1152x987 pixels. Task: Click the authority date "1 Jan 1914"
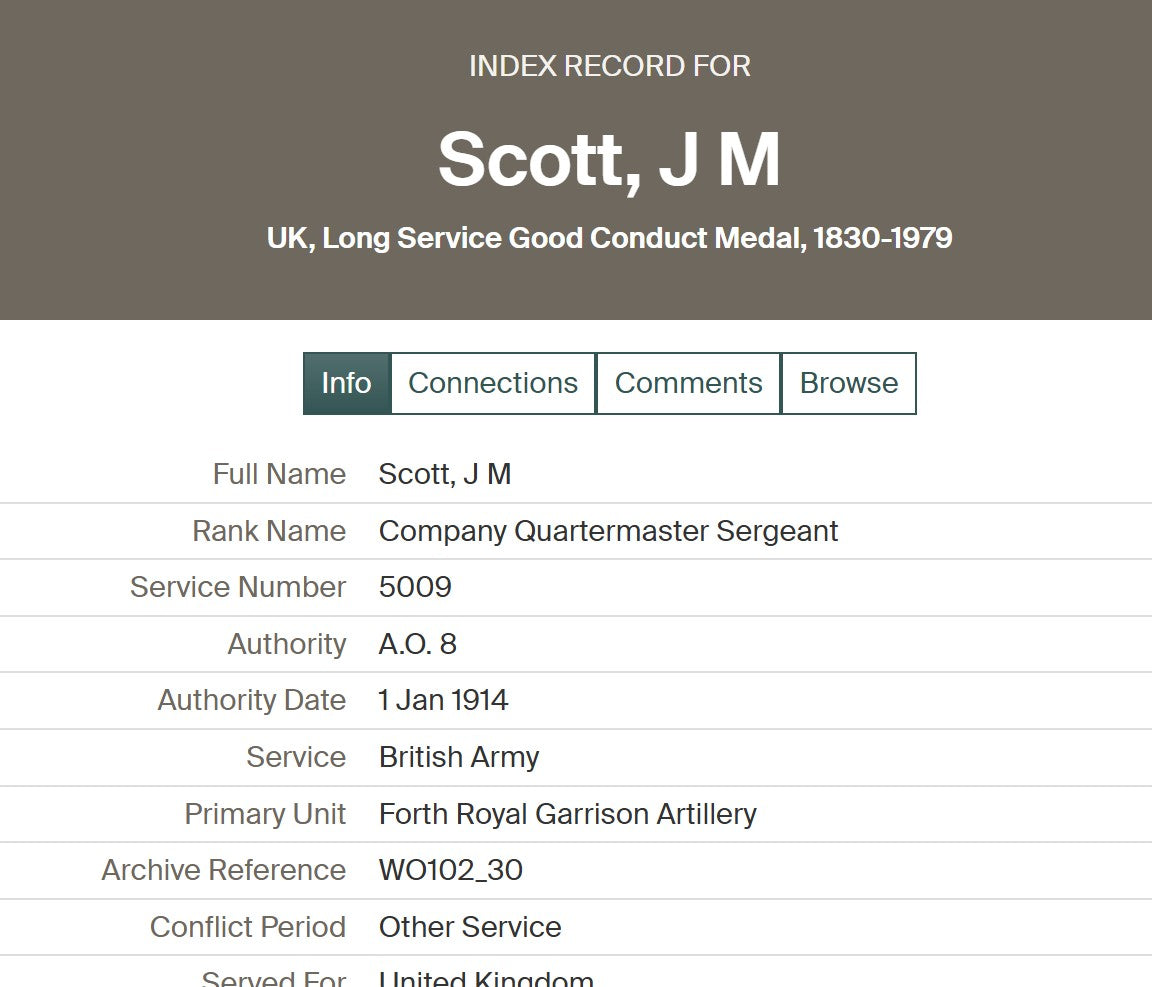[443, 700]
